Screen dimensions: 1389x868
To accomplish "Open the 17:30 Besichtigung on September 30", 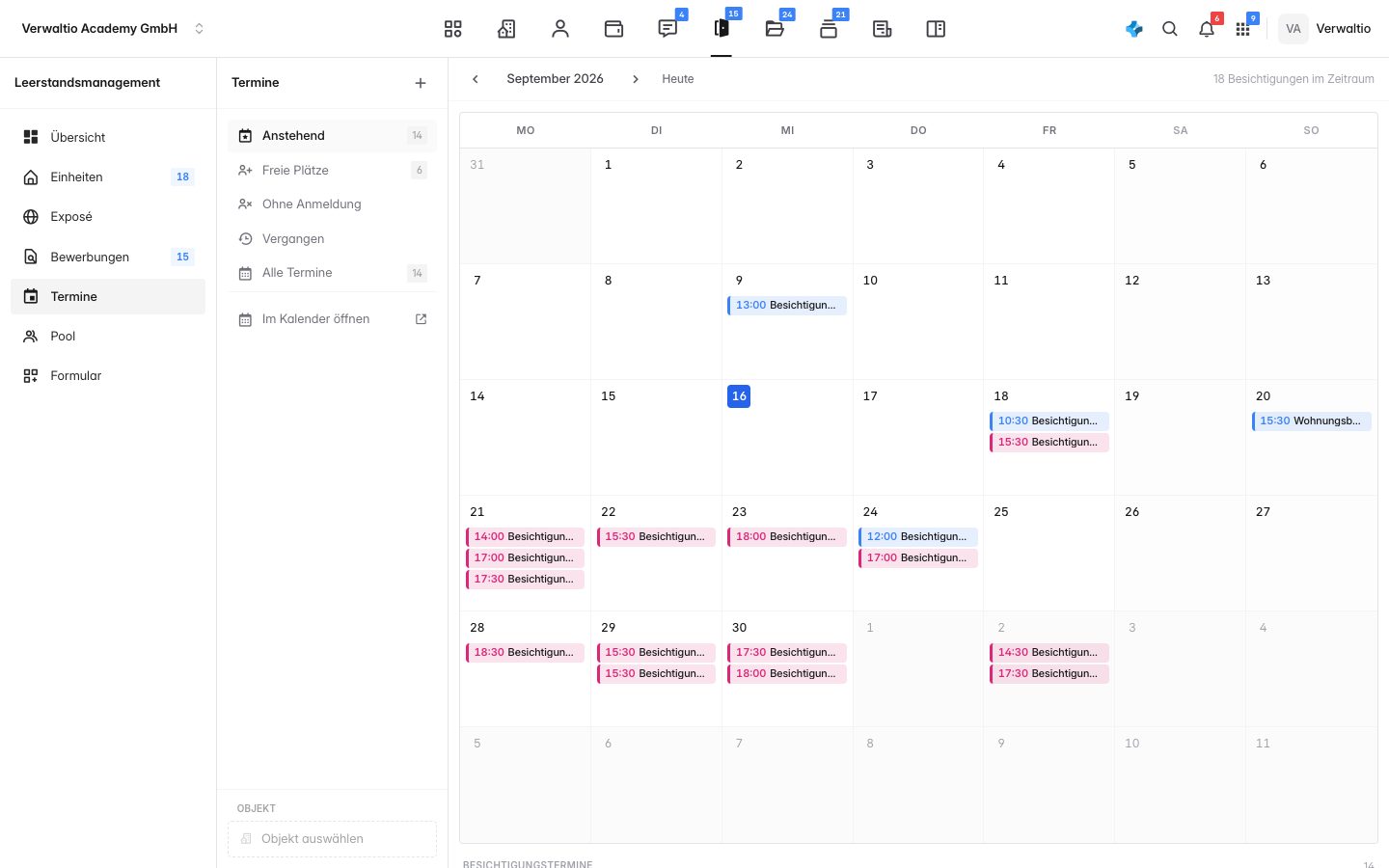I will coord(787,653).
